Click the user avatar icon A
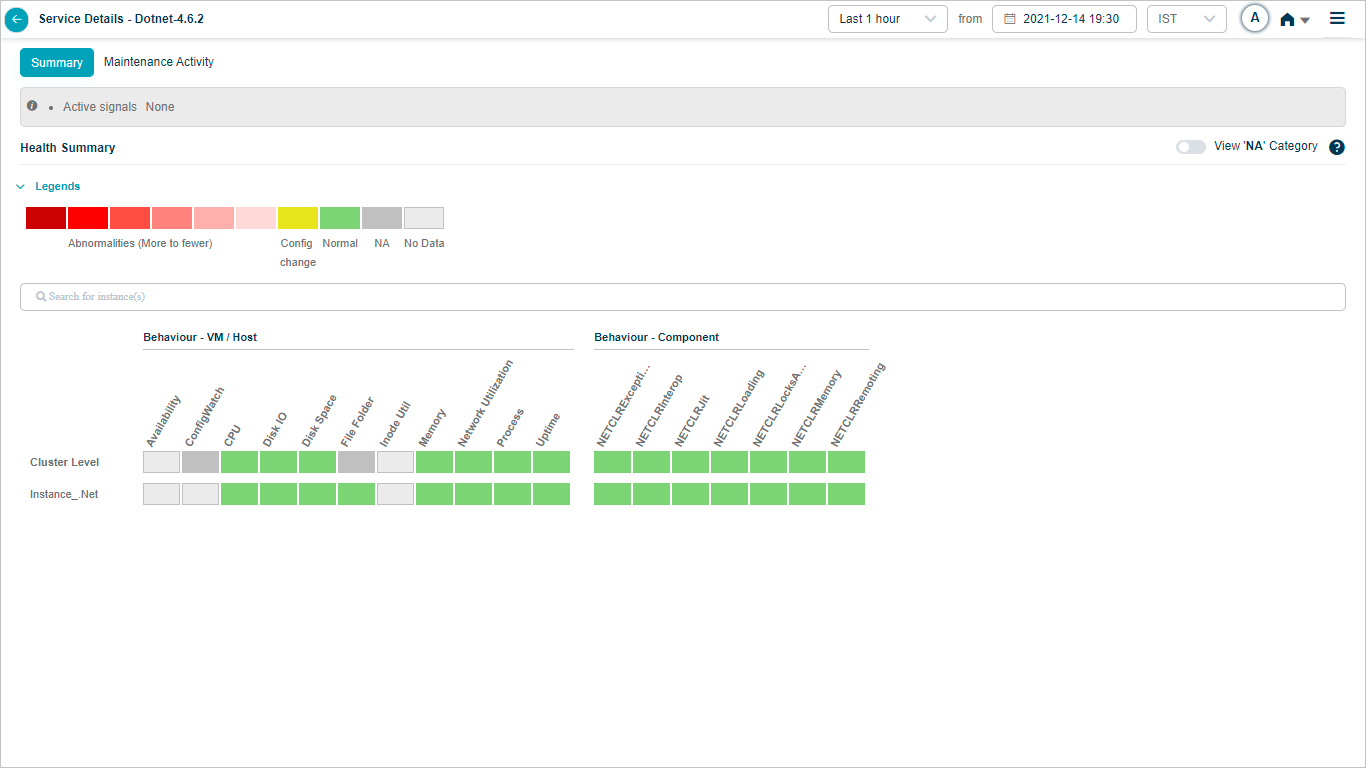This screenshot has height=768, width=1366. (x=1255, y=19)
